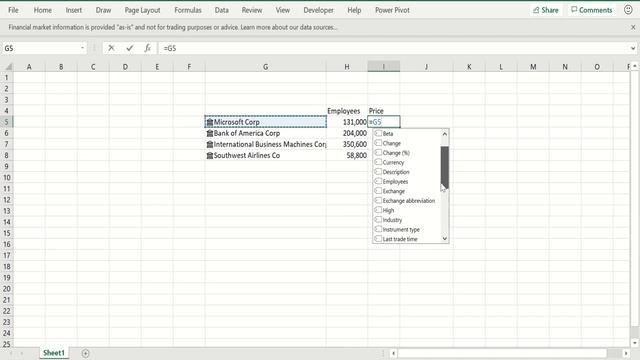The width and height of the screenshot is (640, 360).
Task: Open the Help ribbon tab
Action: (x=354, y=10)
